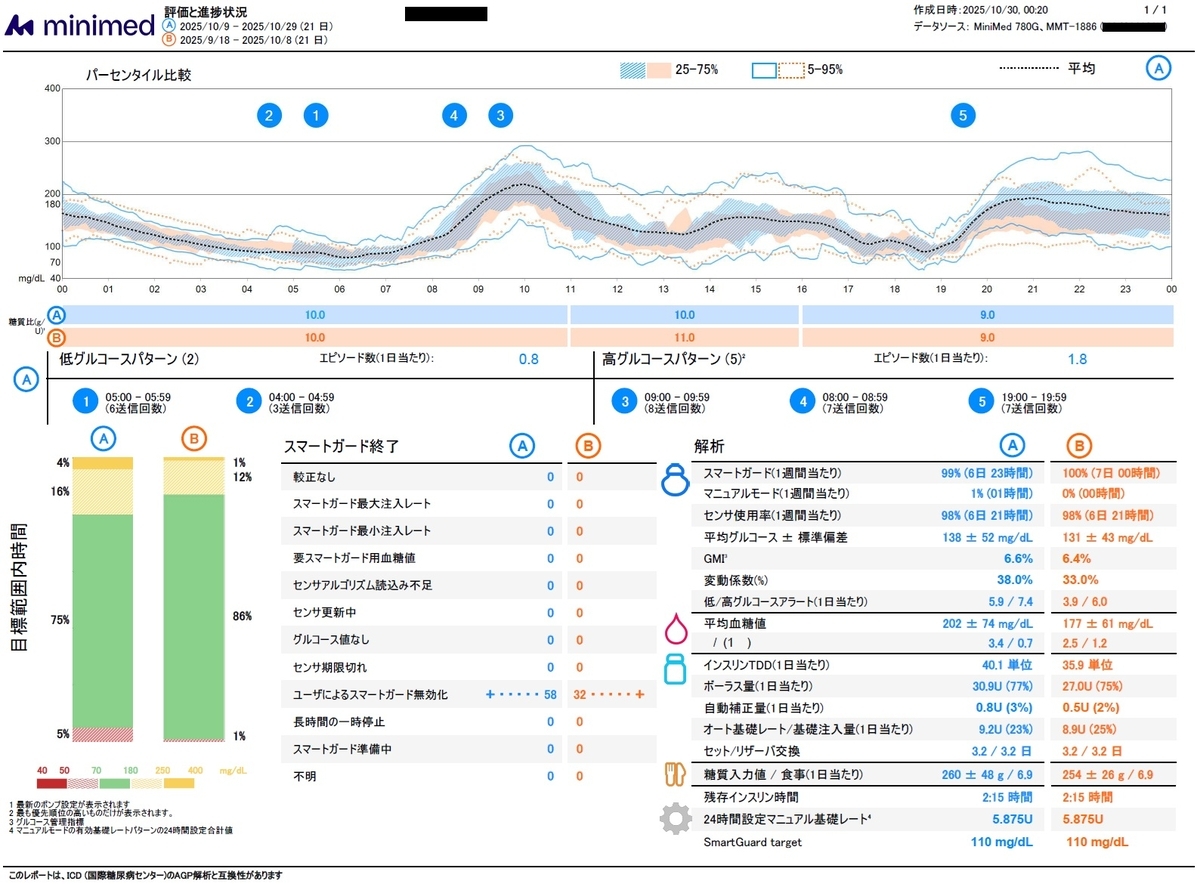Click the circled B icon in the スマートガード終了 header
Viewport: 1200px width, 884px height.
(x=588, y=446)
